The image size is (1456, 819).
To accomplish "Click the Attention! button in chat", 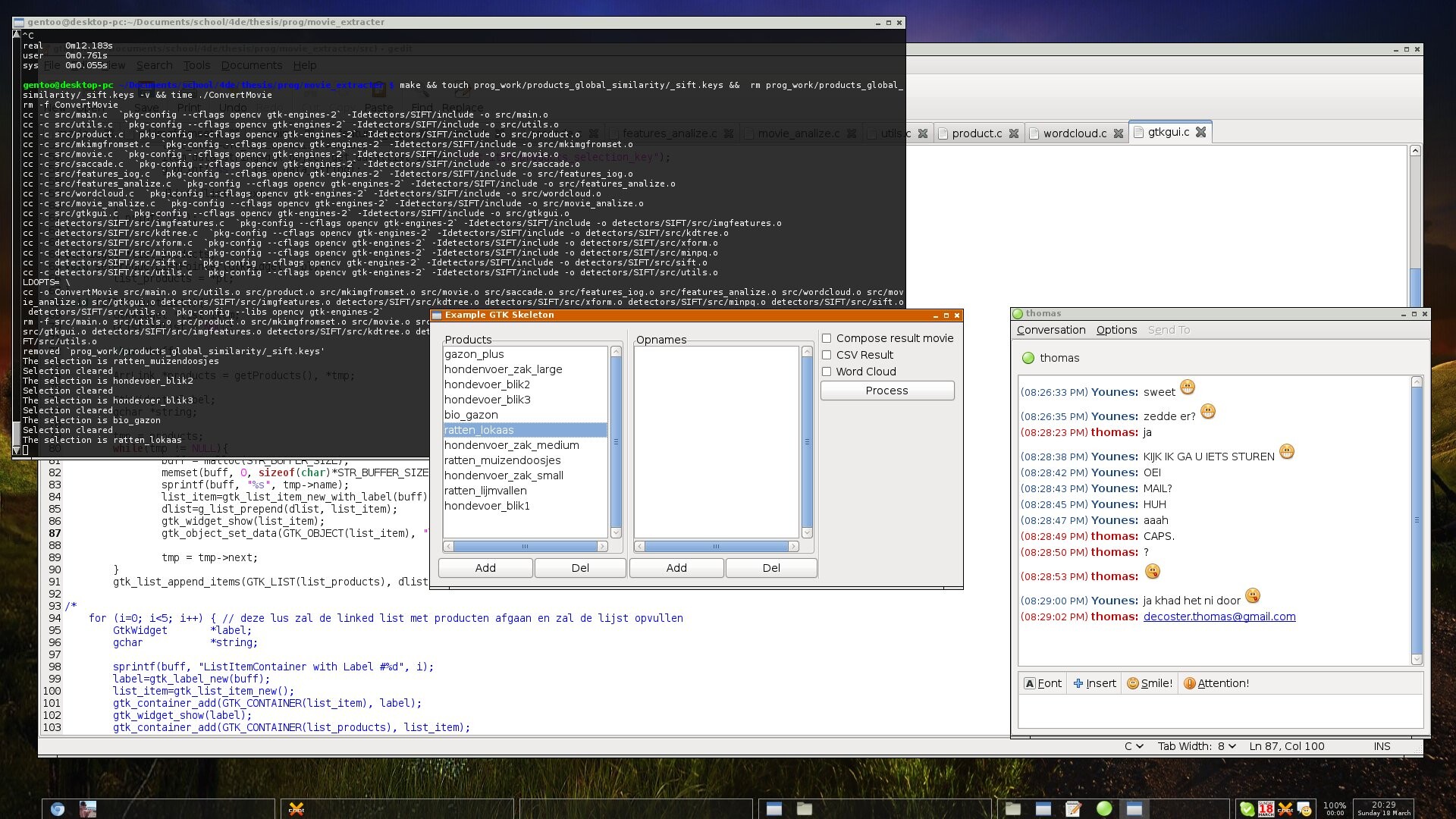I will coord(1216,683).
